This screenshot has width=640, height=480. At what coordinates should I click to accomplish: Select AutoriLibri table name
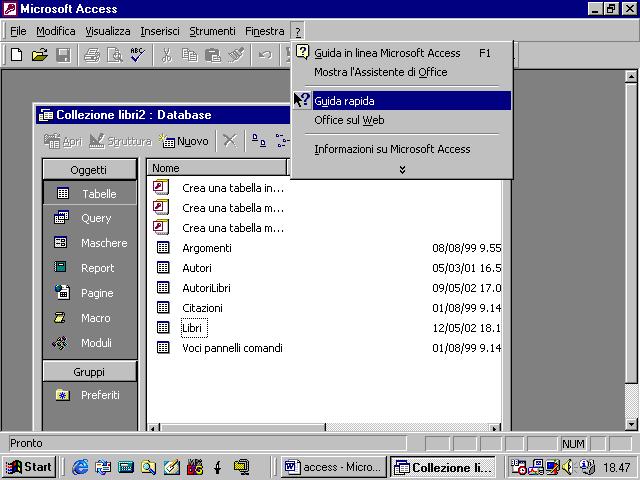206,288
